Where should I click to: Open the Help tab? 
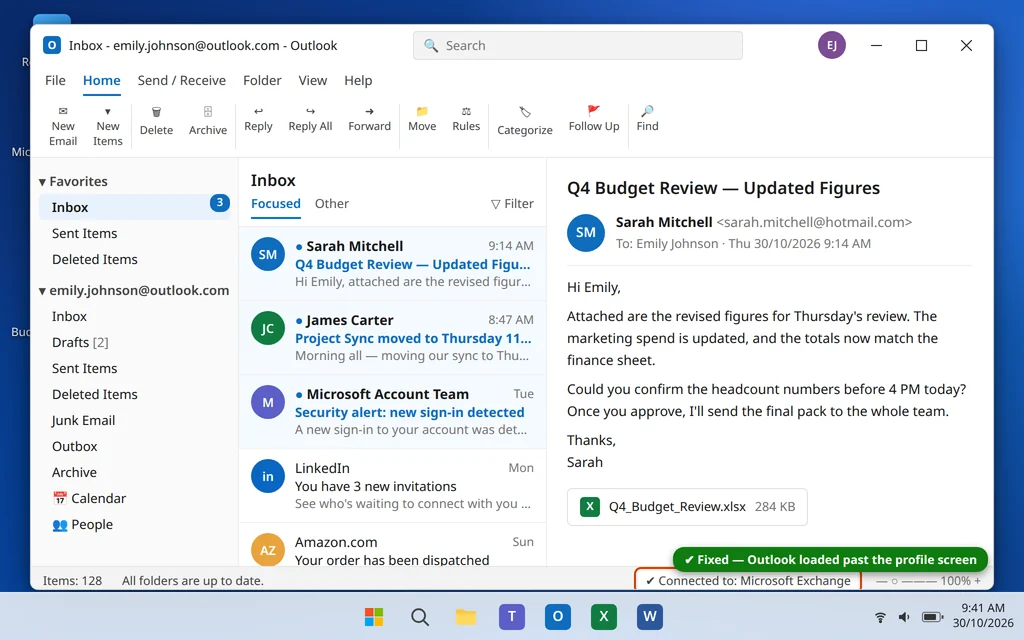click(358, 80)
